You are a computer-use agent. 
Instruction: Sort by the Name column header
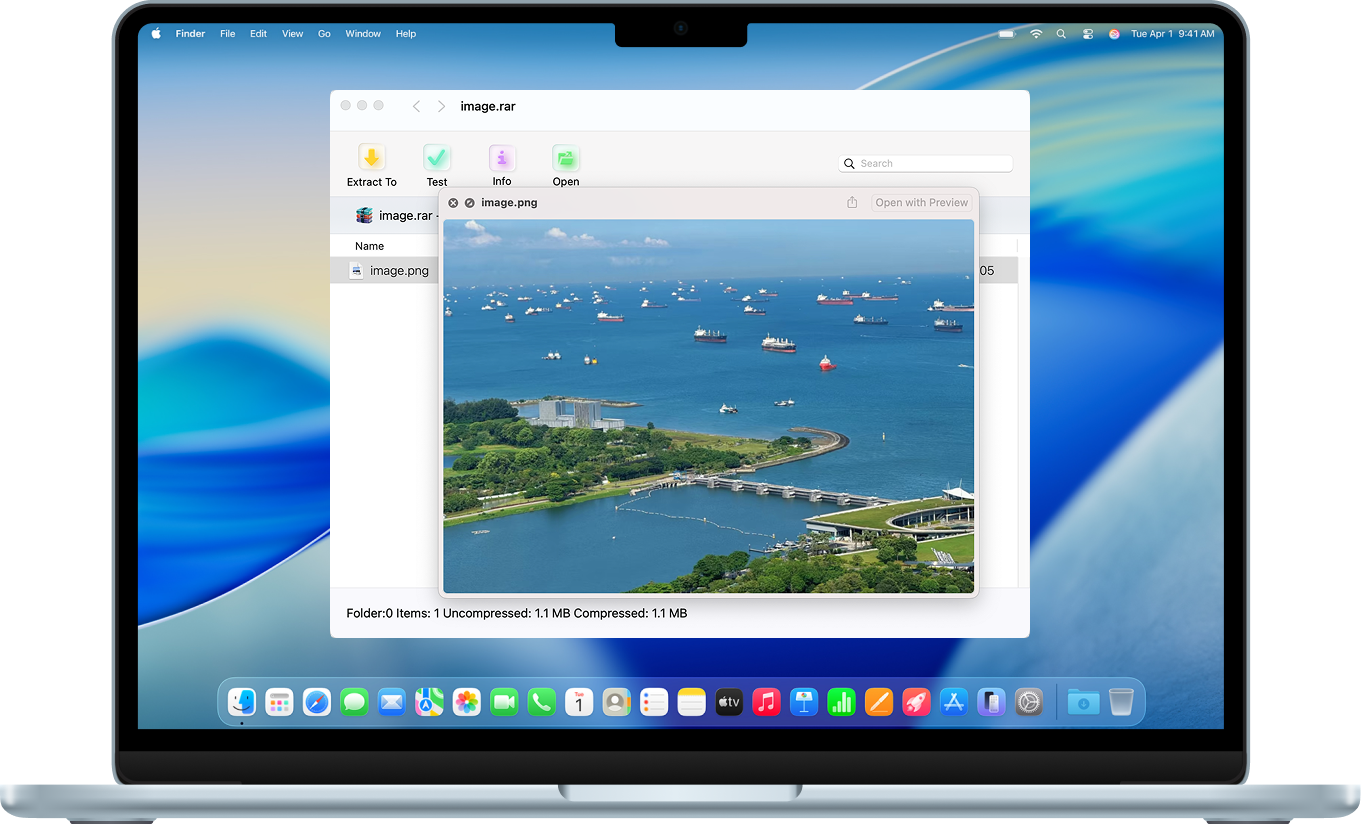click(x=369, y=246)
